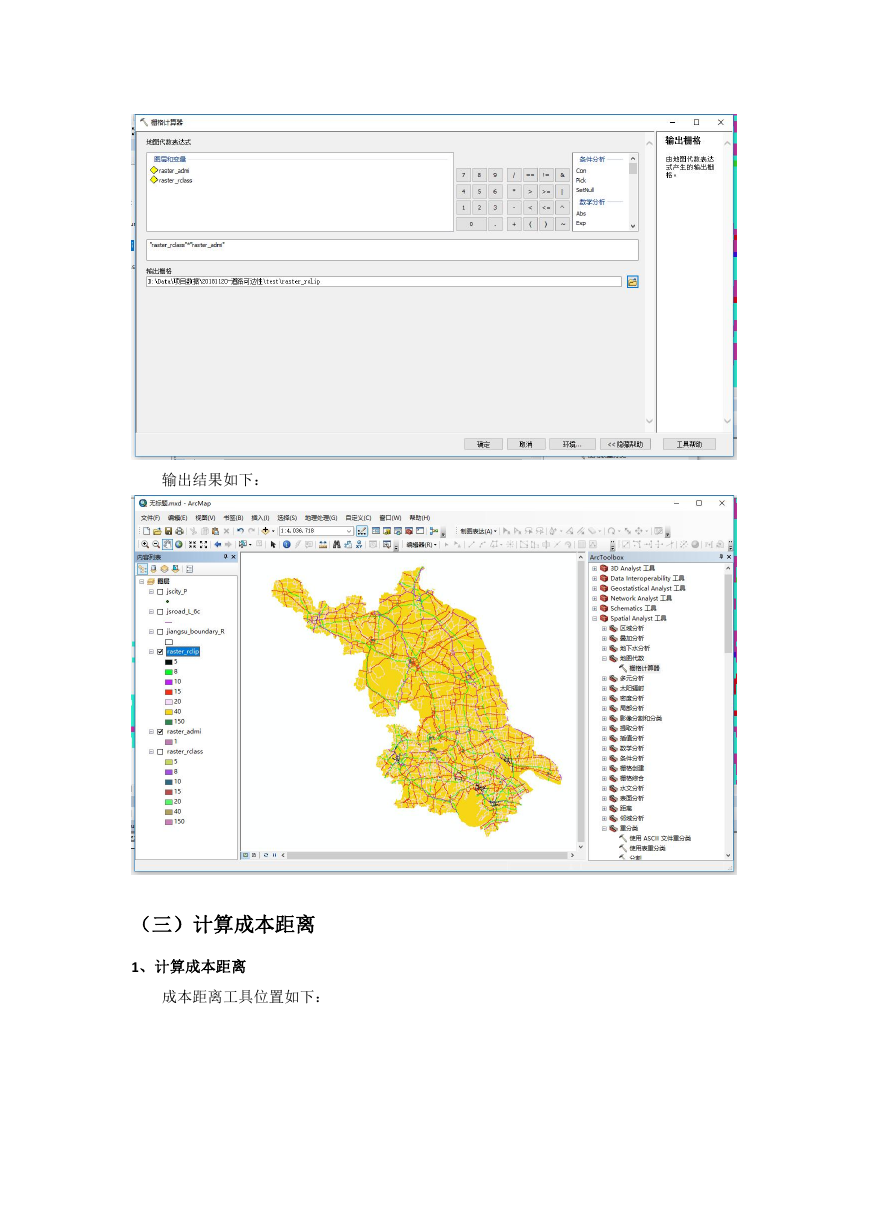869x1228 pixels.
Task: Click the browse folder icon beside output raster path
Action: pyautogui.click(x=632, y=282)
